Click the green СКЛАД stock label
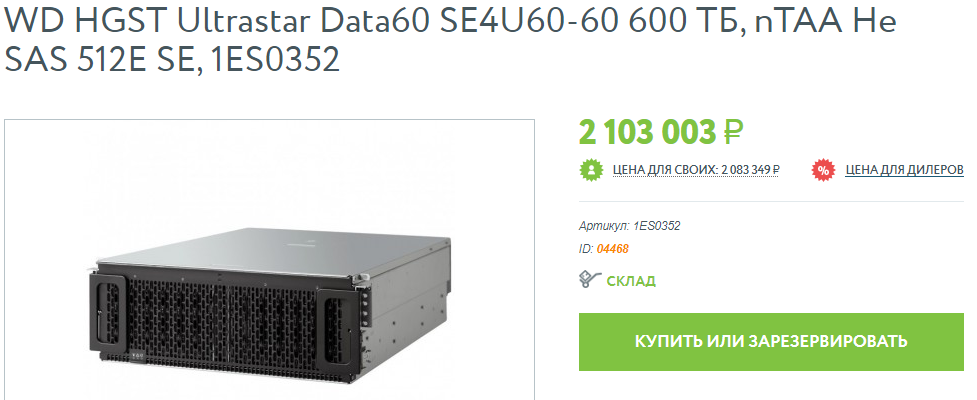 pyautogui.click(x=631, y=281)
